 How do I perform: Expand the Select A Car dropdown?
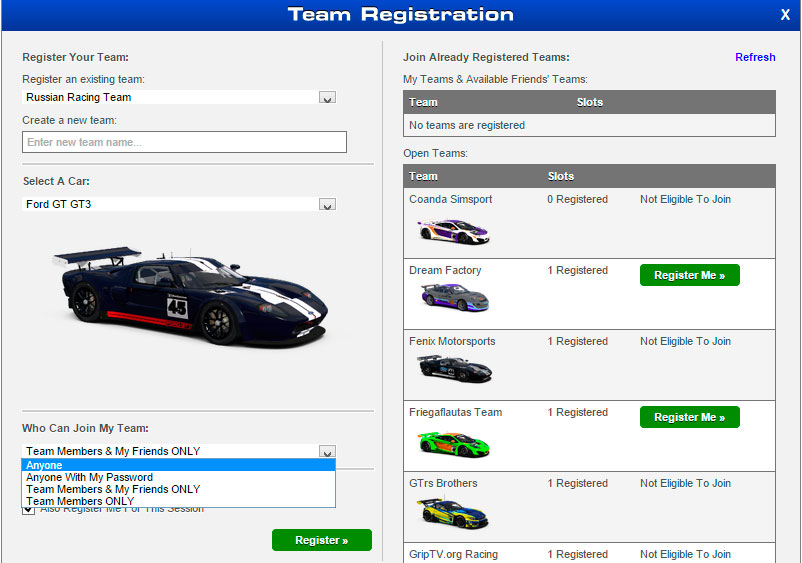pos(327,205)
